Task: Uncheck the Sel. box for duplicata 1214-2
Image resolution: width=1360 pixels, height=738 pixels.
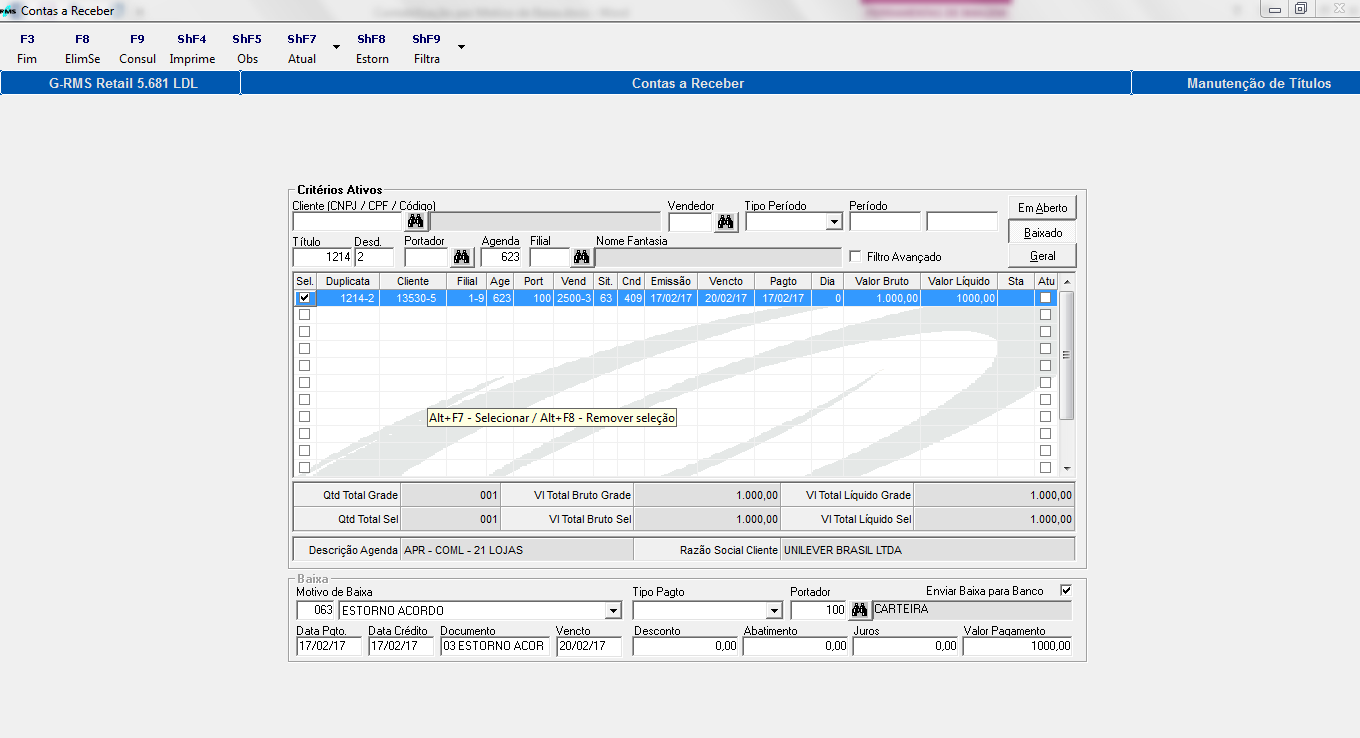Action: click(304, 298)
